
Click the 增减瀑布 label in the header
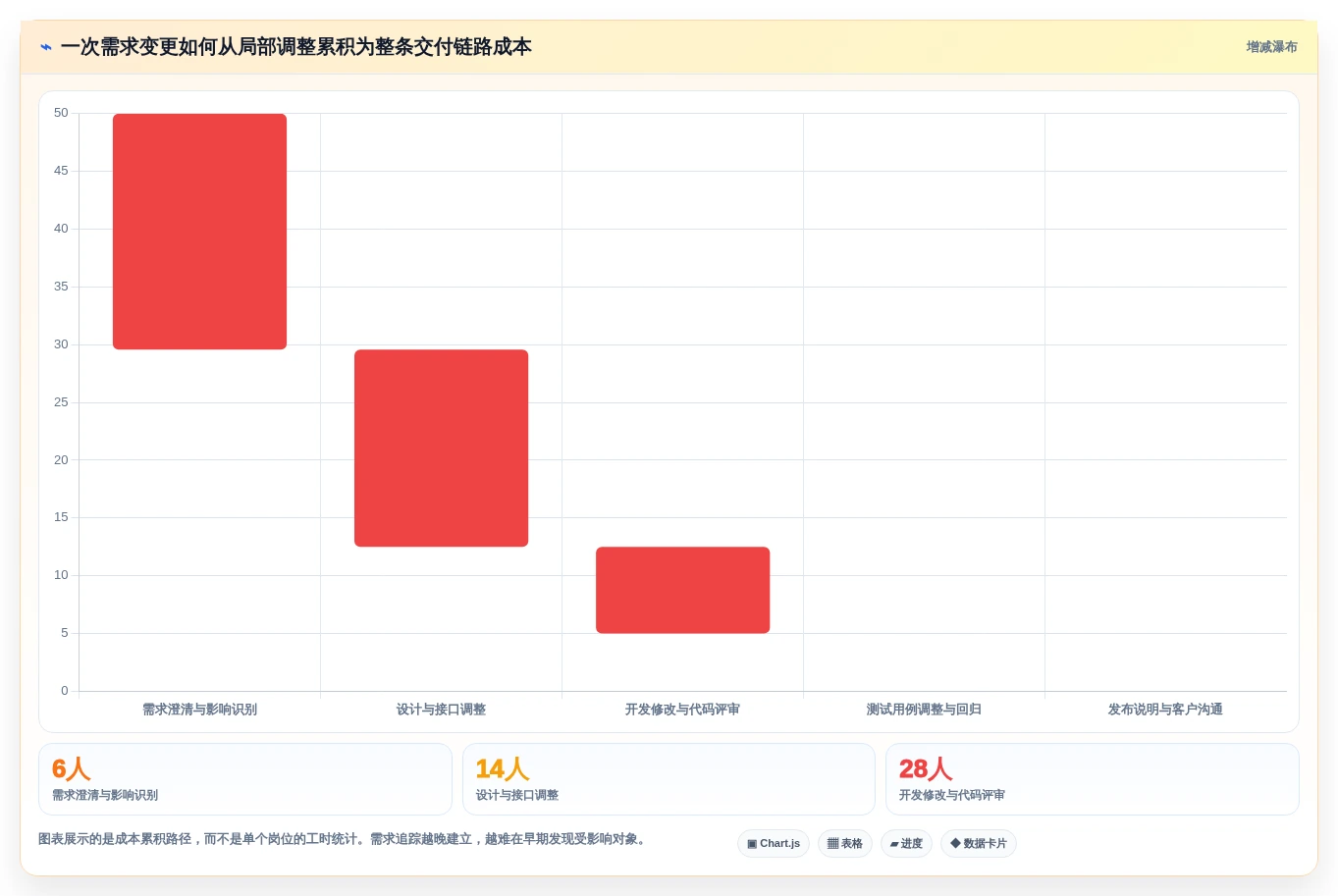1271,47
